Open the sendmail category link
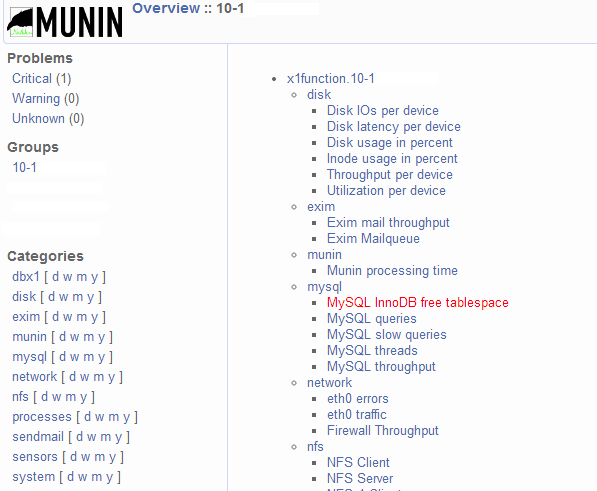Screen dimensions: 597x491 [38, 437]
